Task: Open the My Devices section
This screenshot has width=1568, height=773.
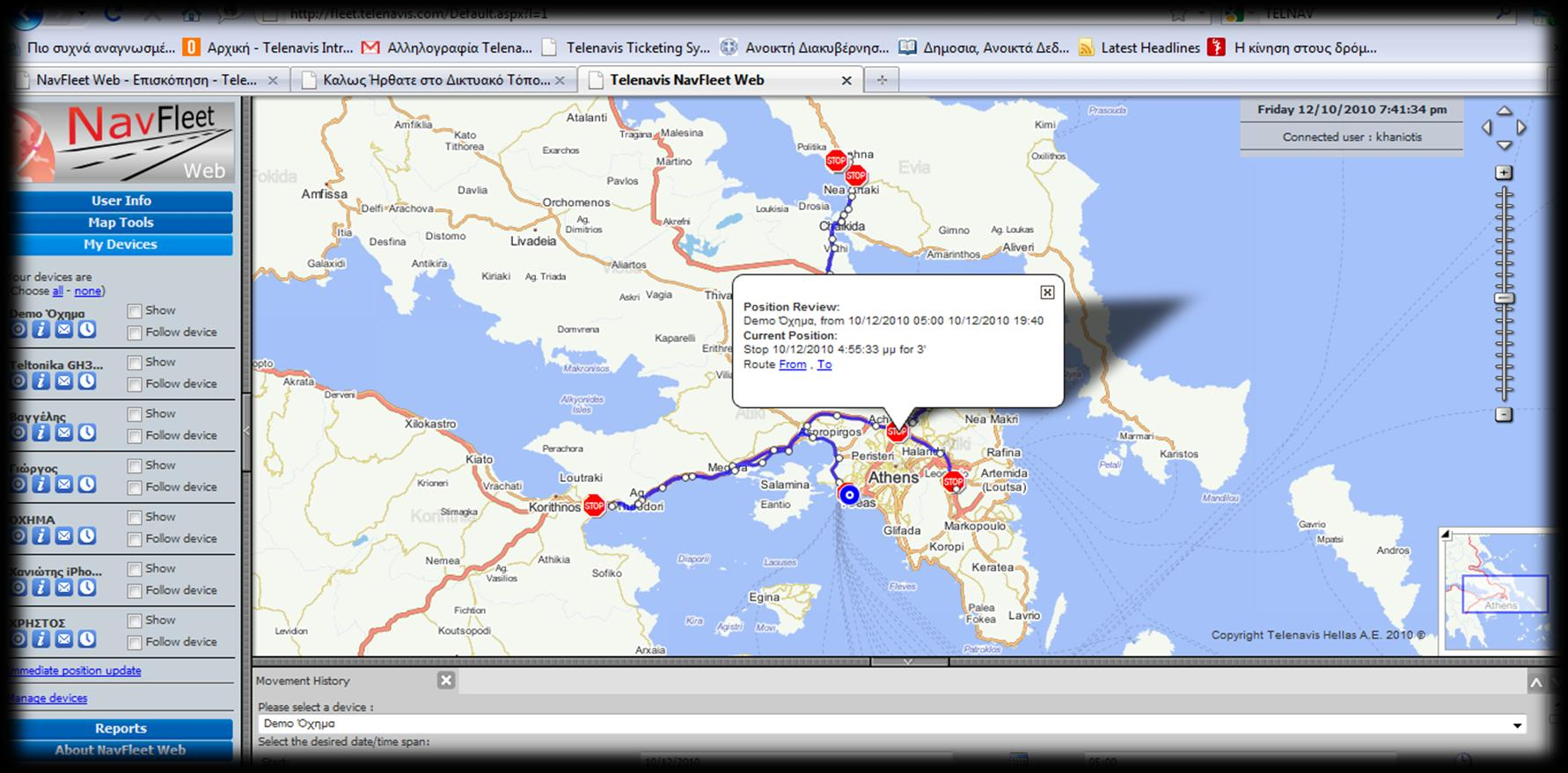Action: point(121,244)
